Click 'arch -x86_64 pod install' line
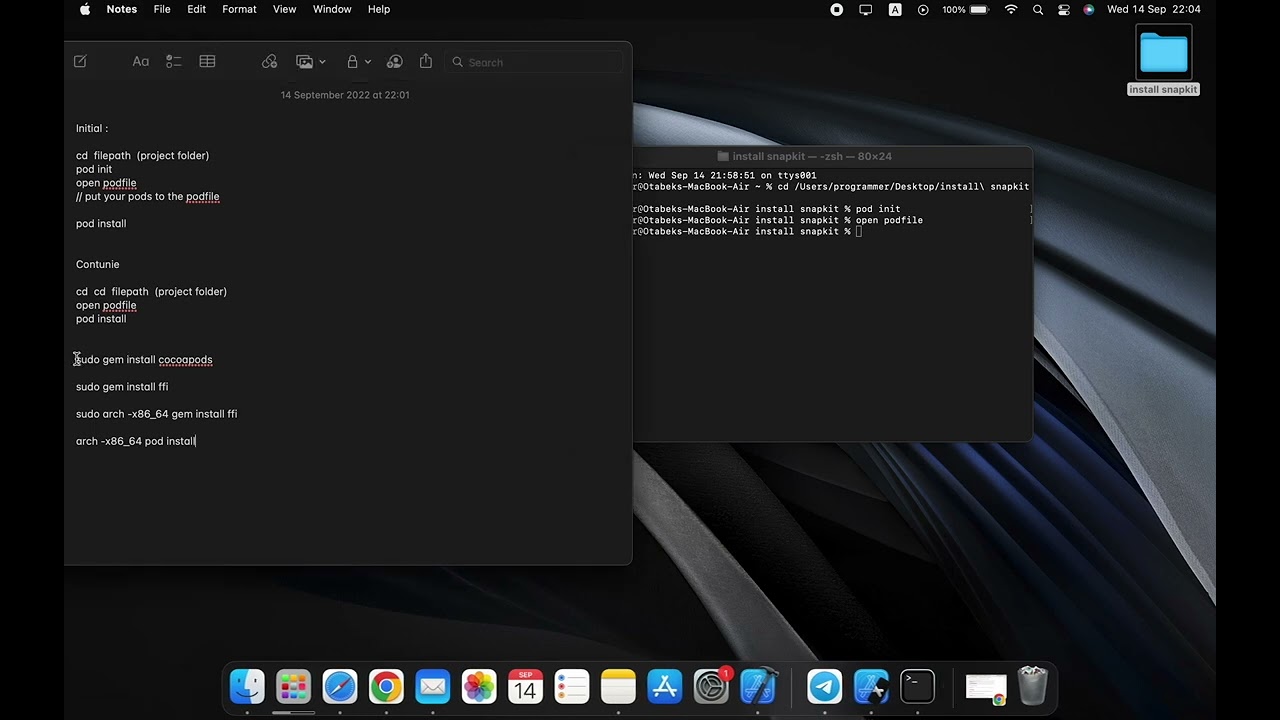Viewport: 1280px width, 720px height. pyautogui.click(x=136, y=441)
